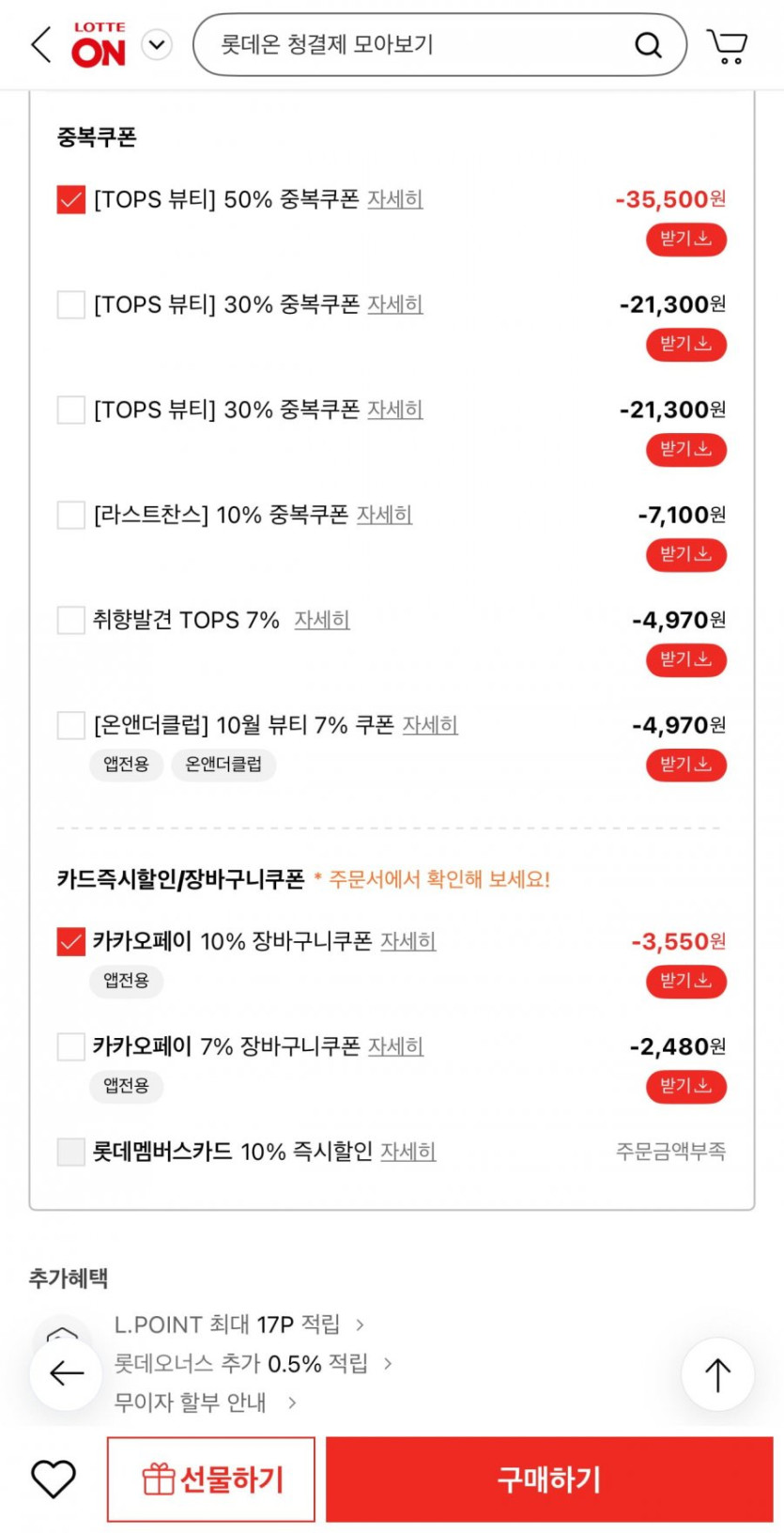Uncheck the TOPS 뷰티 50% 중복쿠폰 checkbox
Viewport: 784px width, 1533px height.
pyautogui.click(x=71, y=199)
